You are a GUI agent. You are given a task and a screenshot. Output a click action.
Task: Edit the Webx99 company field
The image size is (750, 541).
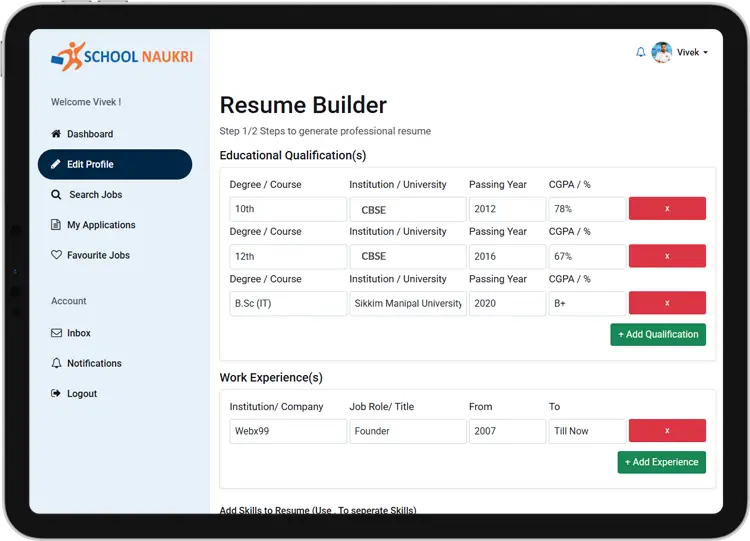[x=288, y=431]
